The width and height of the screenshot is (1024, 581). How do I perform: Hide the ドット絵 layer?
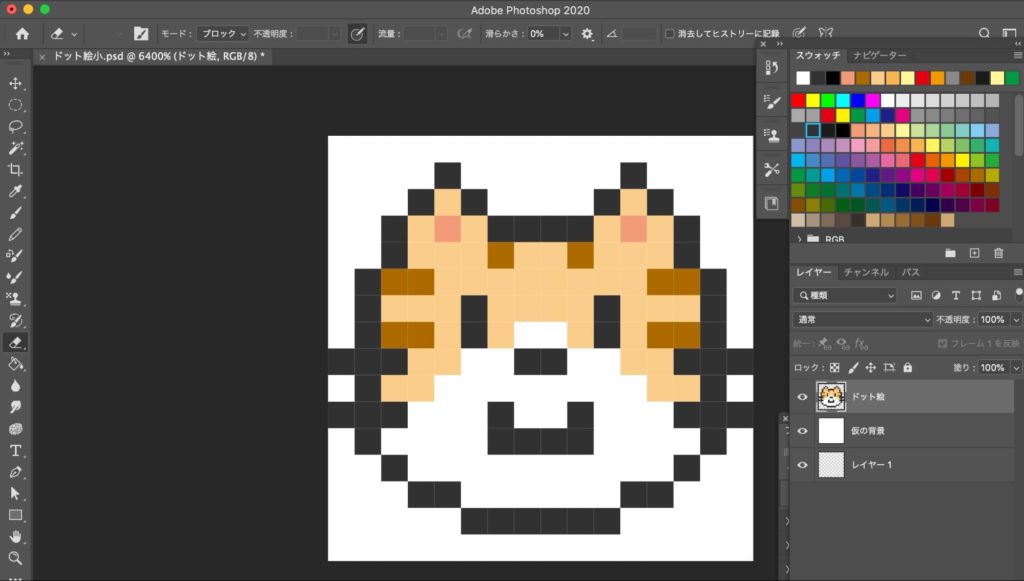pyautogui.click(x=802, y=397)
